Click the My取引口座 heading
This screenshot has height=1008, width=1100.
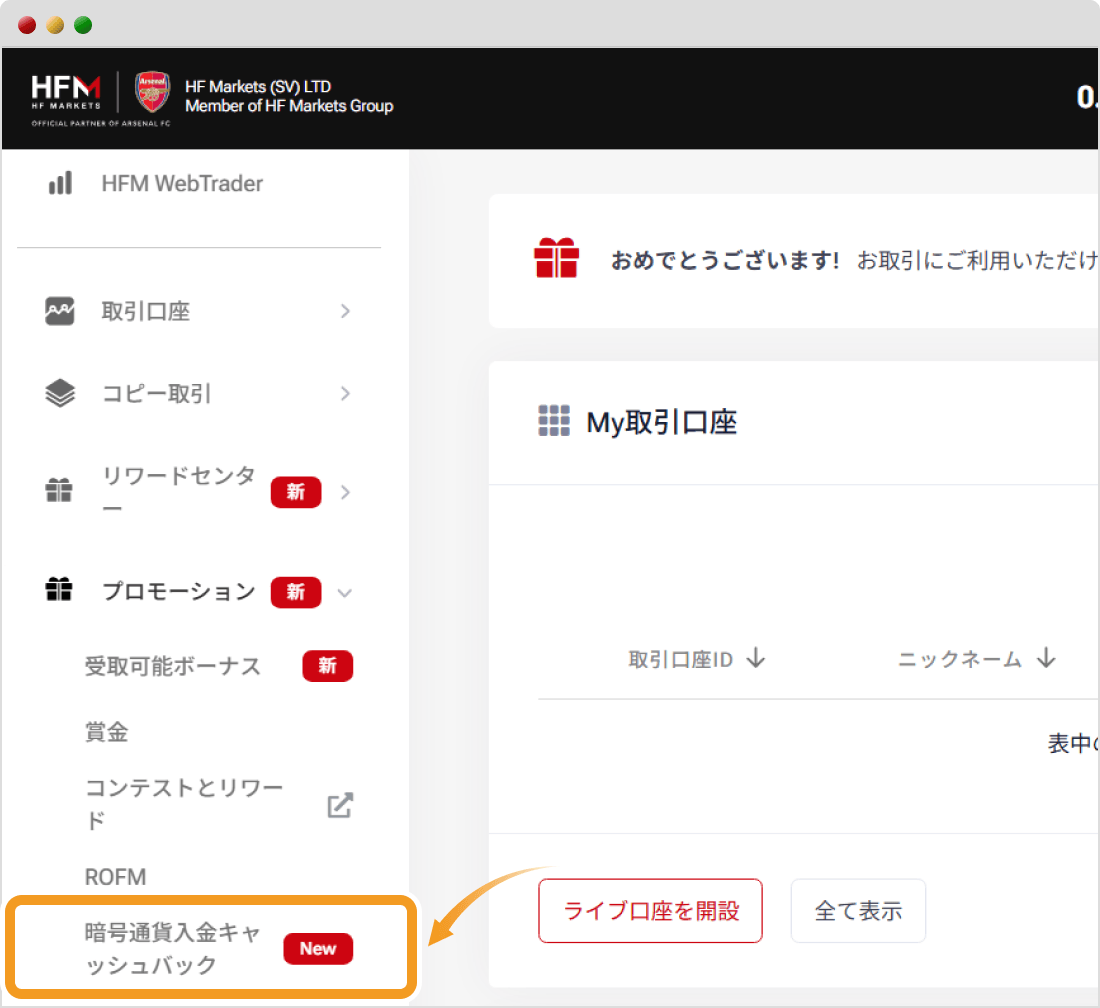(662, 422)
